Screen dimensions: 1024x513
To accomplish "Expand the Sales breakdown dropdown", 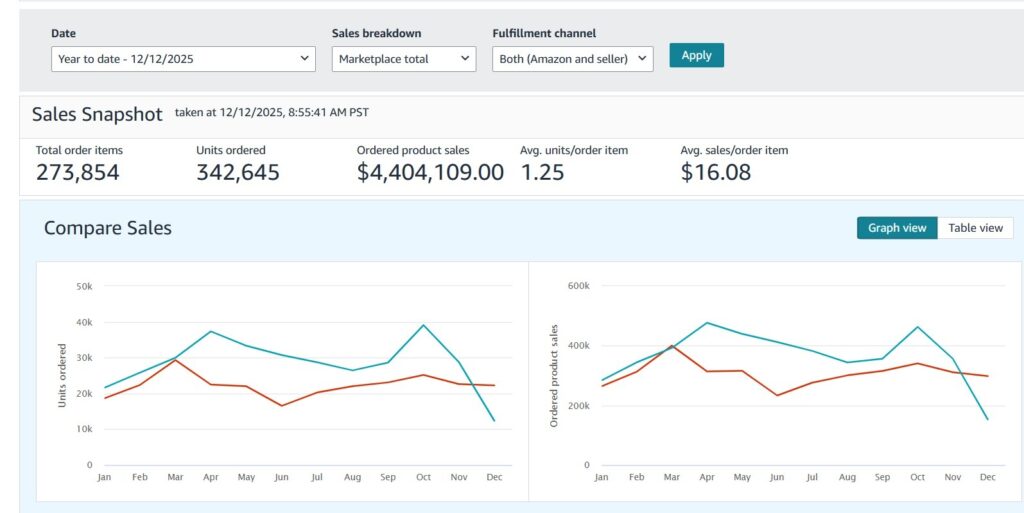I will (404, 59).
